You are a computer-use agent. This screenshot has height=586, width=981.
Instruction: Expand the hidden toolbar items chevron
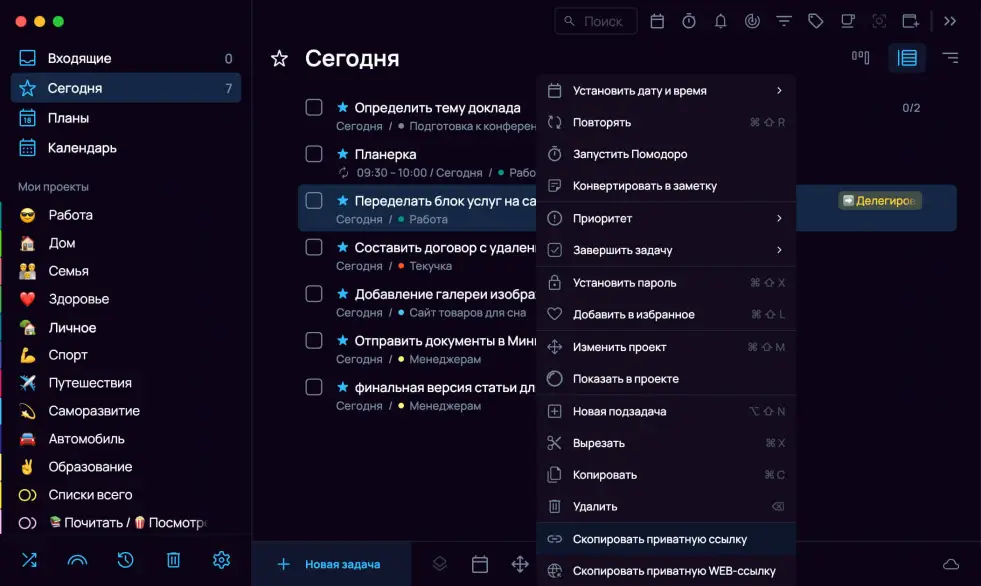[x=950, y=21]
